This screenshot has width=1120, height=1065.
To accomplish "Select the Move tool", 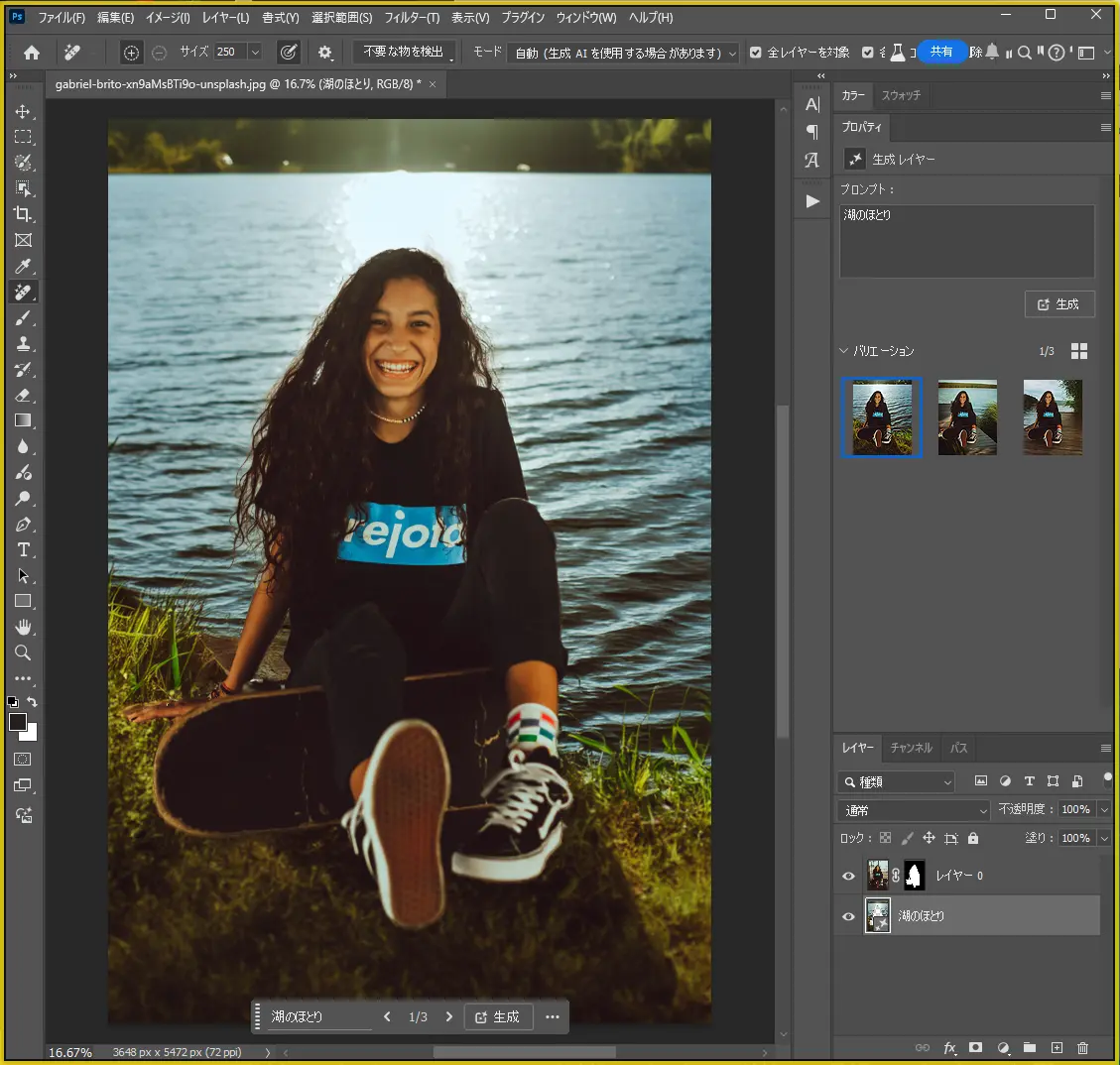I will click(23, 111).
